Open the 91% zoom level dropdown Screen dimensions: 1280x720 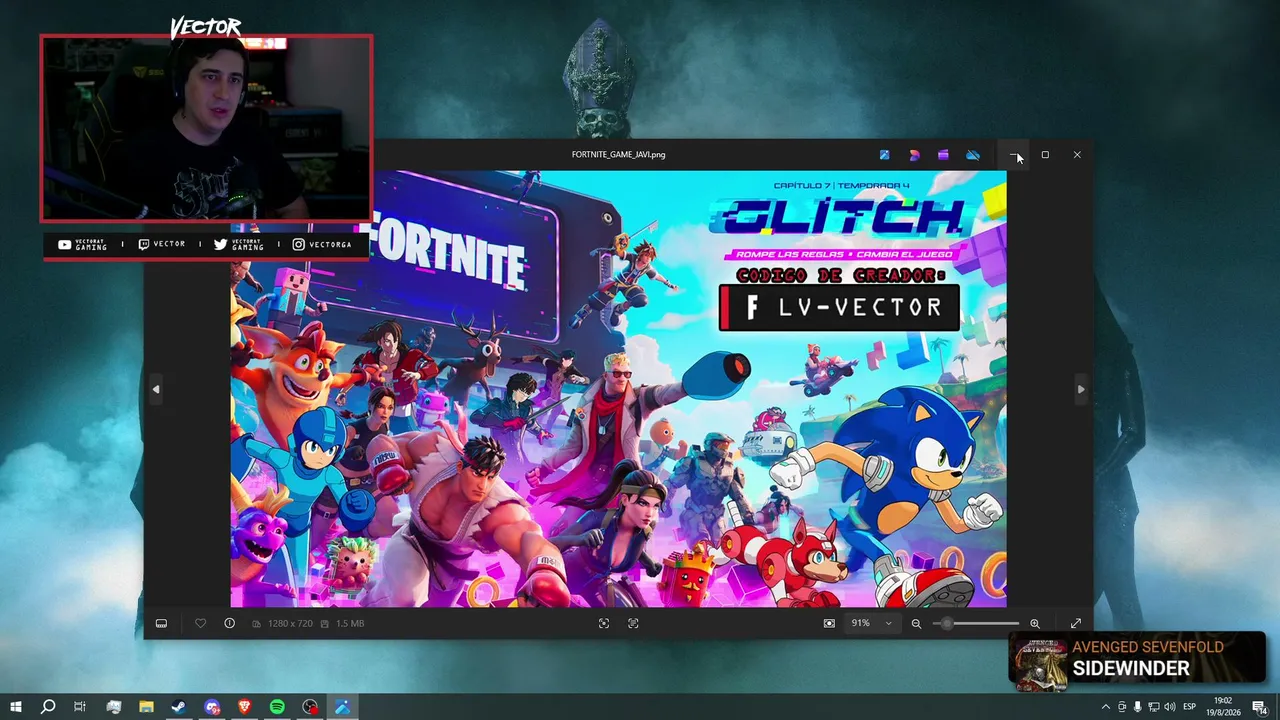tap(871, 623)
